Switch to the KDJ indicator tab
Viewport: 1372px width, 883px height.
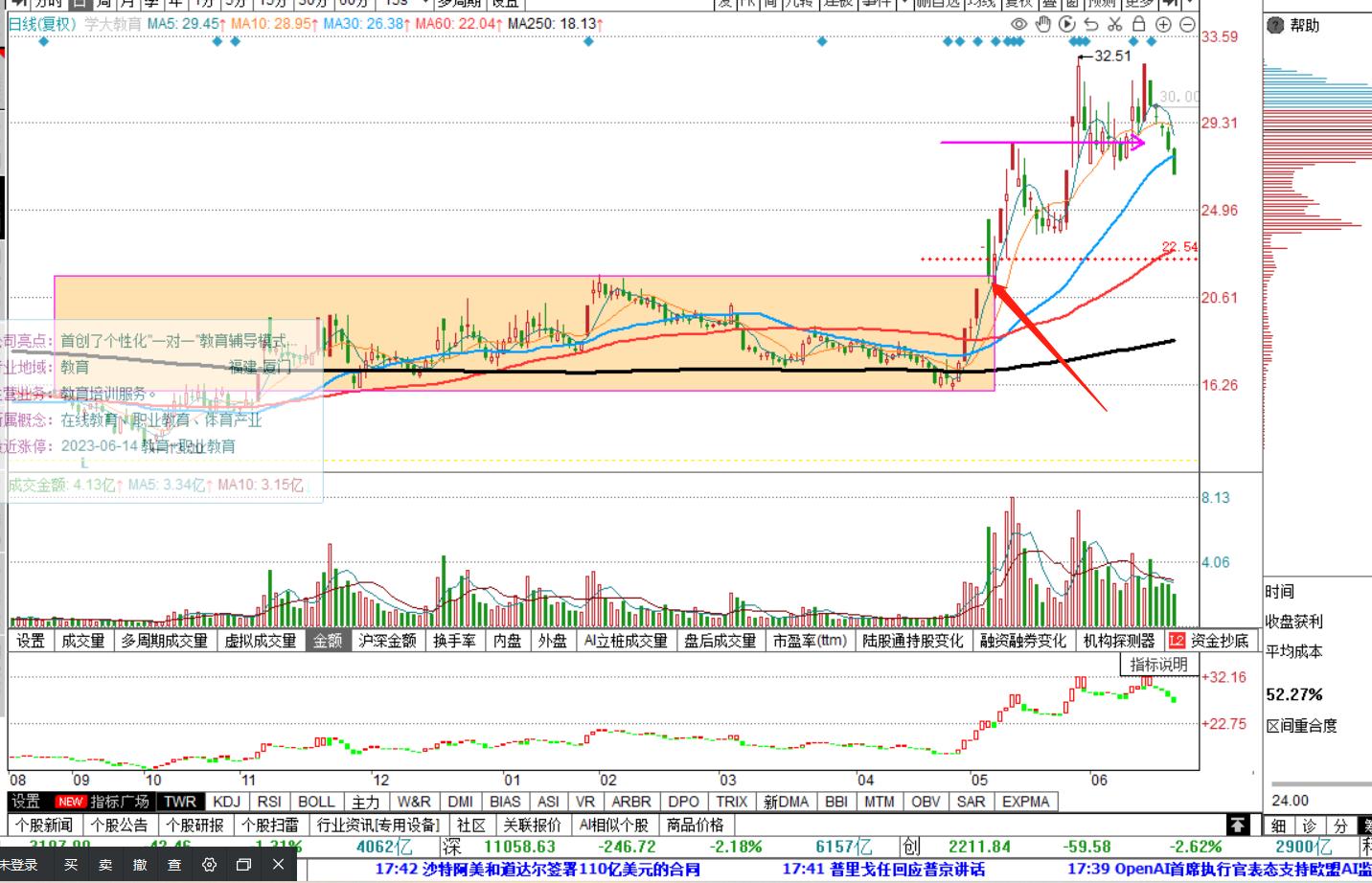click(x=227, y=802)
